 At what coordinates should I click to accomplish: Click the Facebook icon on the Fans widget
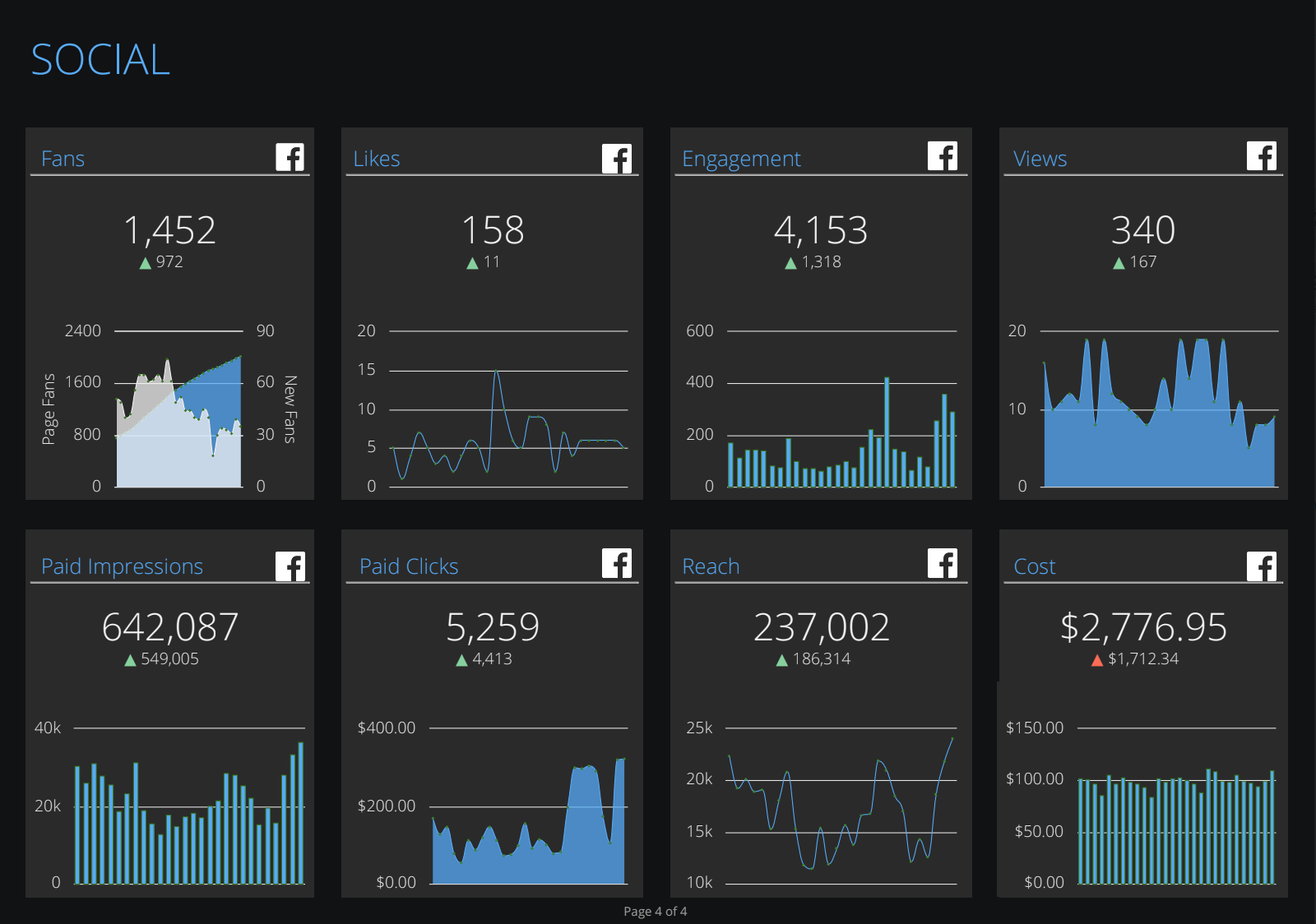(290, 156)
